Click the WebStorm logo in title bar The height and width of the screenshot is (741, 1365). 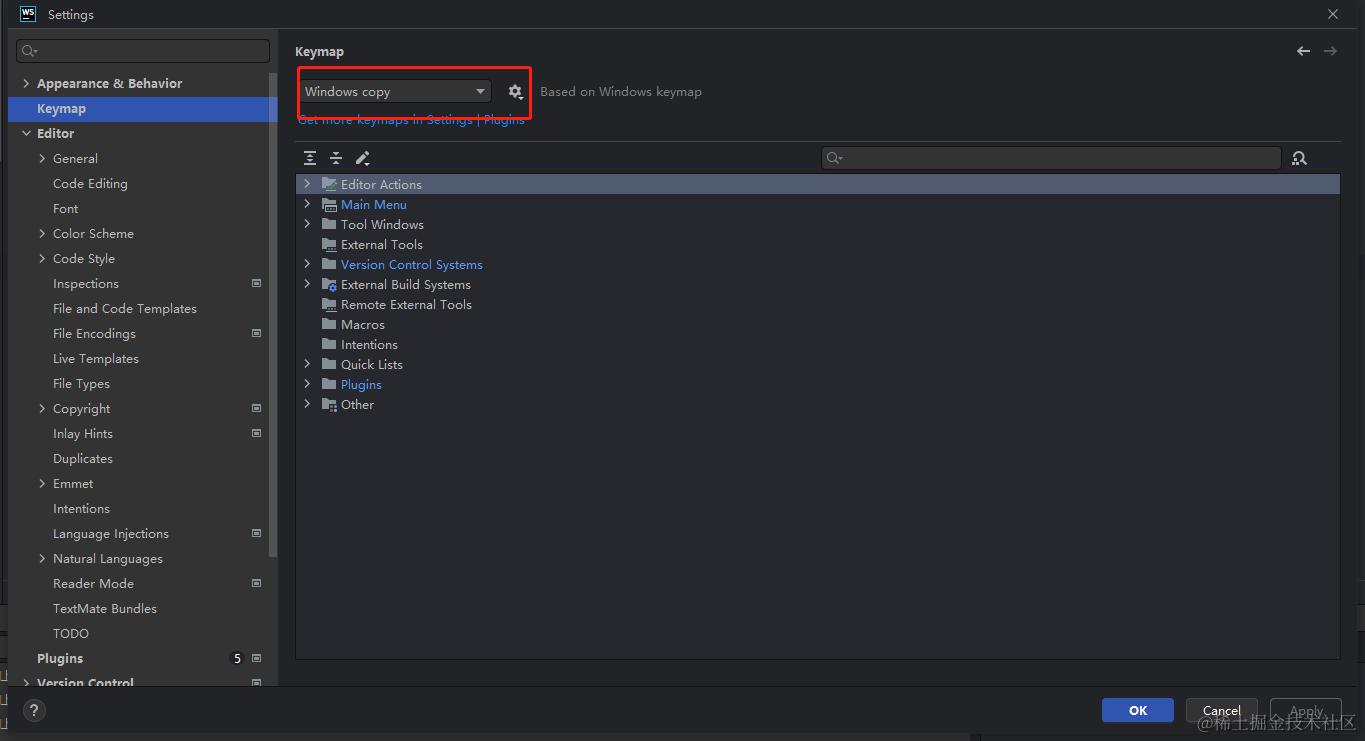pyautogui.click(x=28, y=14)
